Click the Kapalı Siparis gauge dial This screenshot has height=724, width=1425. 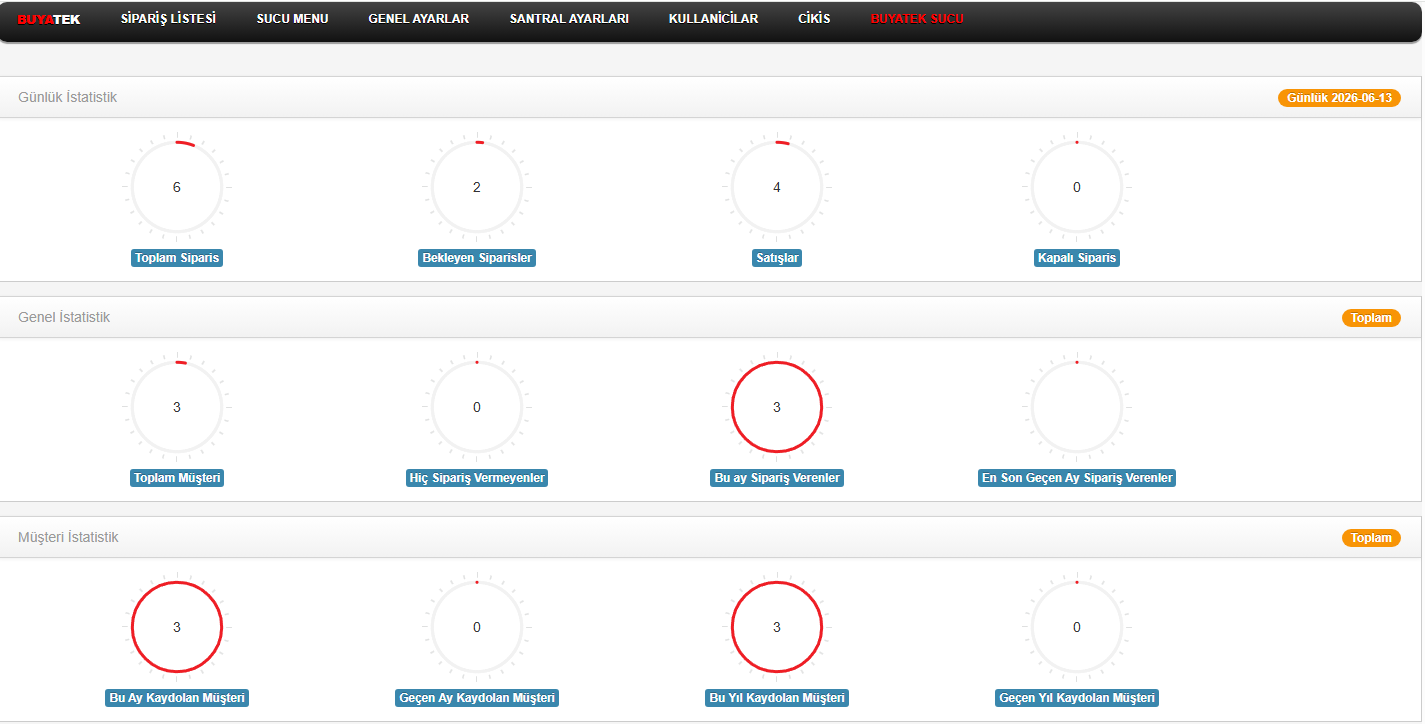[x=1077, y=187]
